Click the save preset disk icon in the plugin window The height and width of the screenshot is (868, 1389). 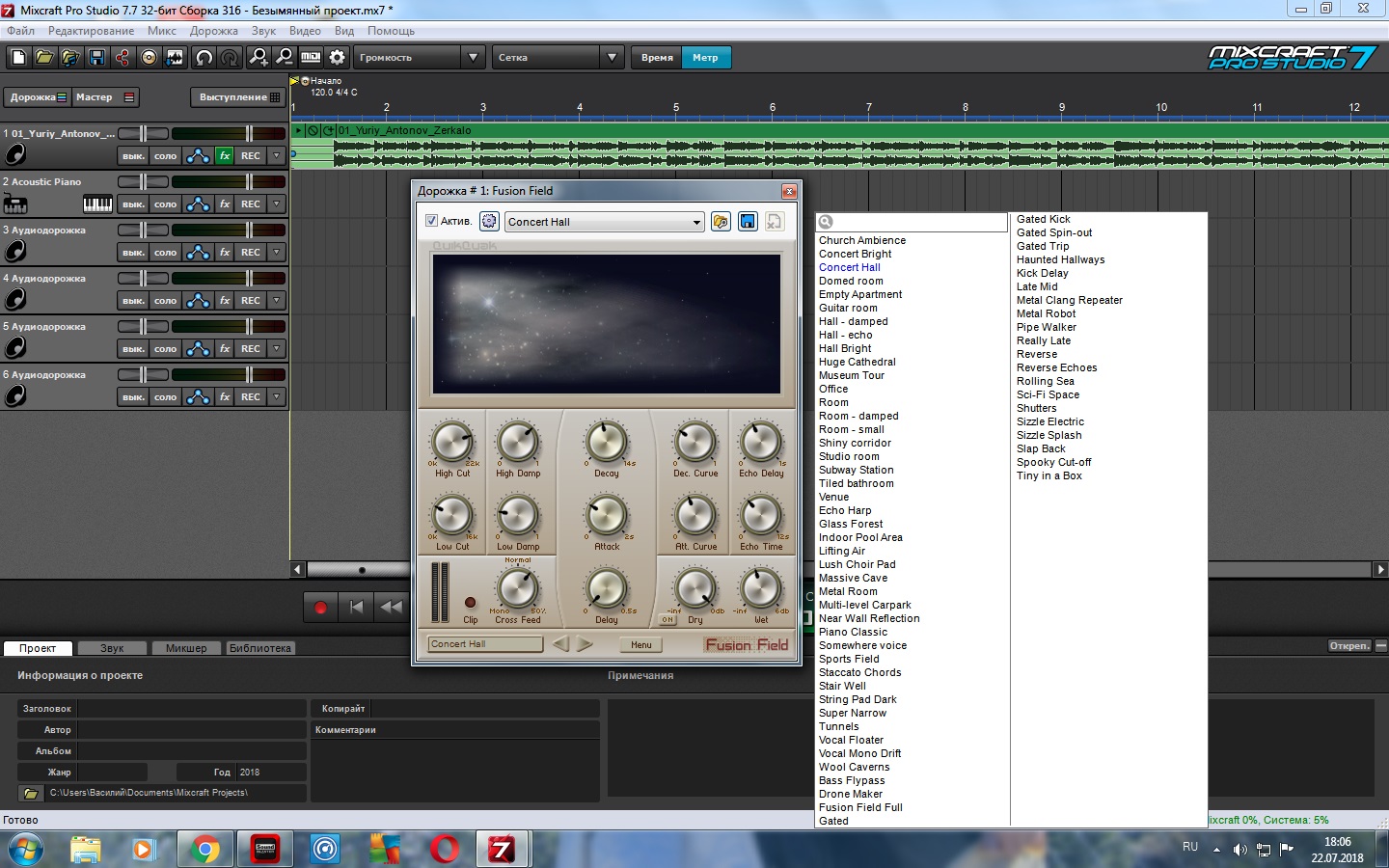point(748,222)
